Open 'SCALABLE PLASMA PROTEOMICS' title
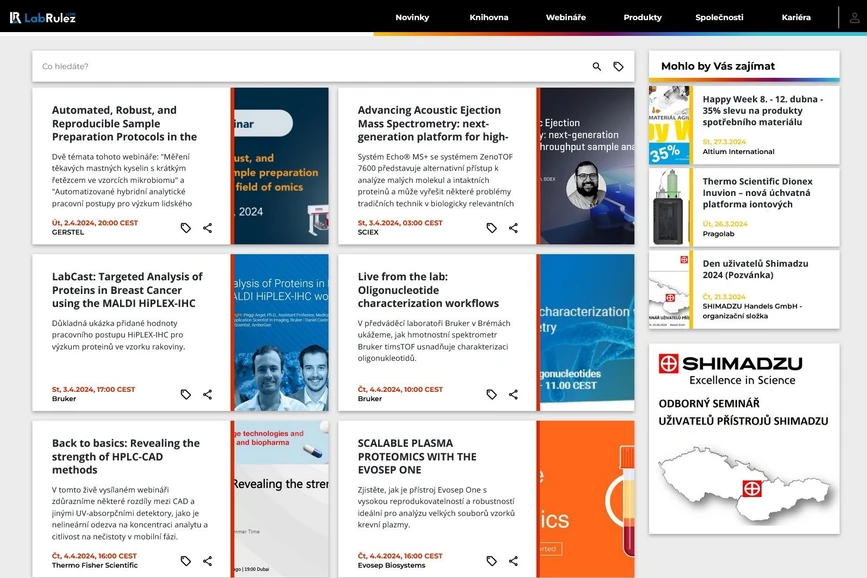 tap(417, 456)
